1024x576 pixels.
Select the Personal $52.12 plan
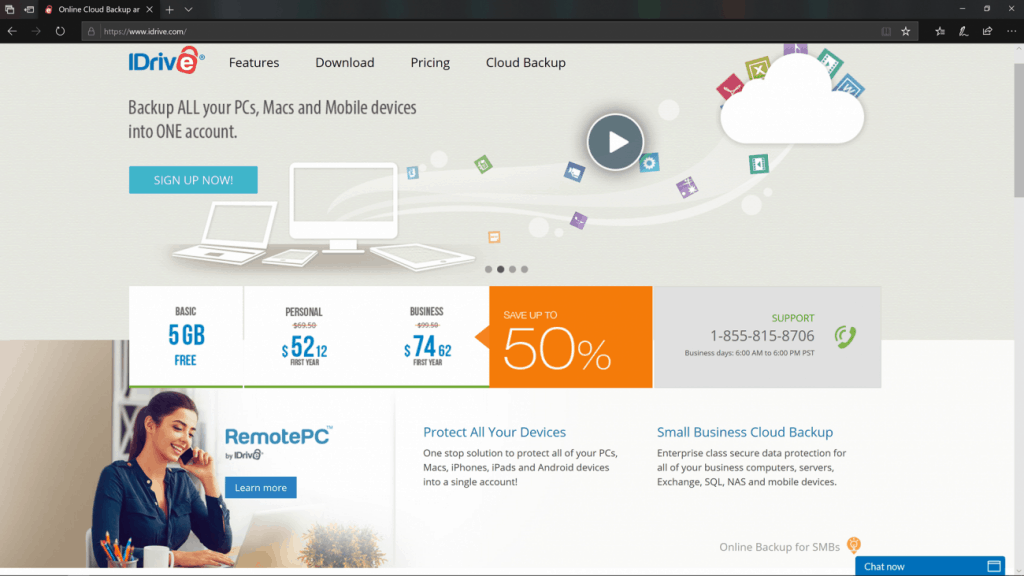pyautogui.click(x=304, y=336)
